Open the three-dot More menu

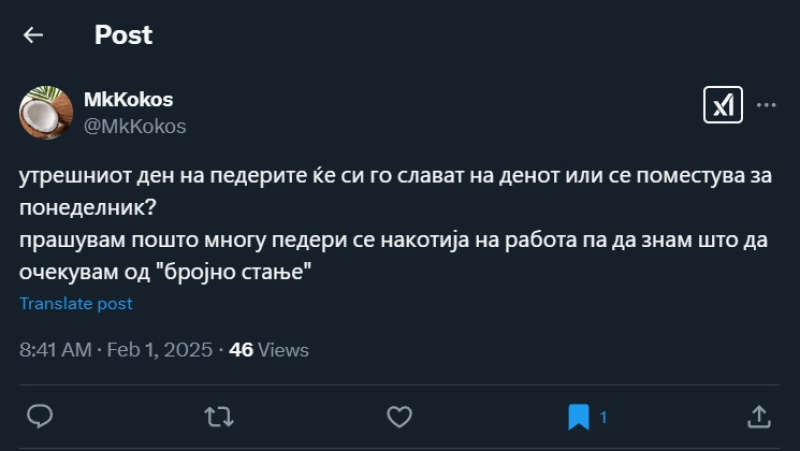click(x=766, y=104)
